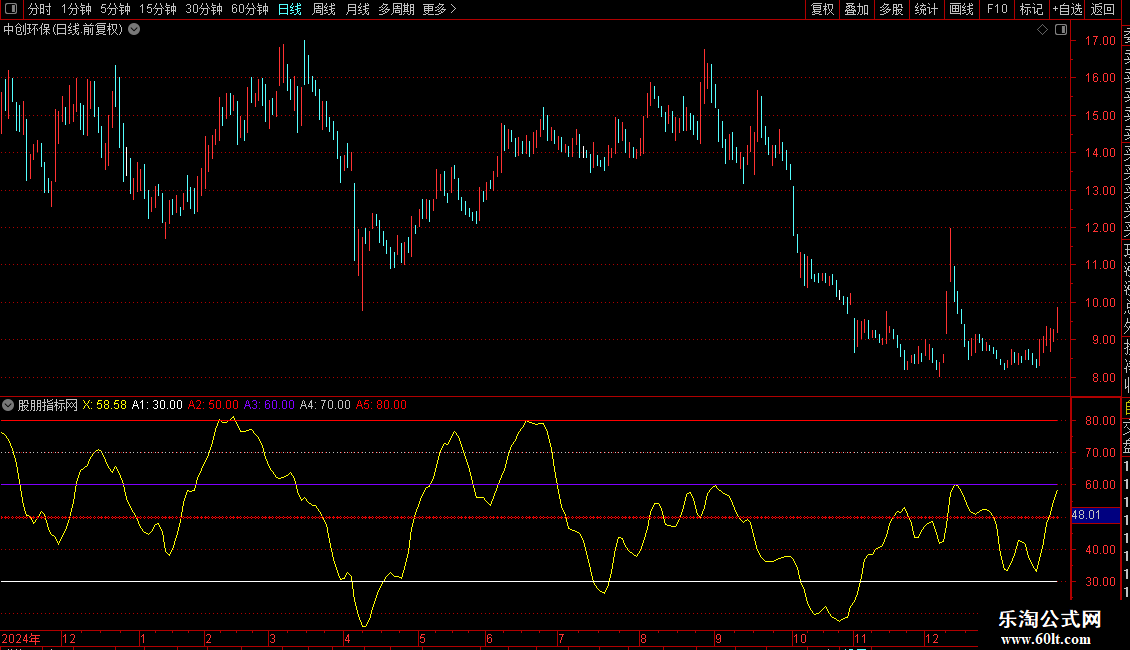
Task: Click the 返回 back button
Action: (1103, 9)
